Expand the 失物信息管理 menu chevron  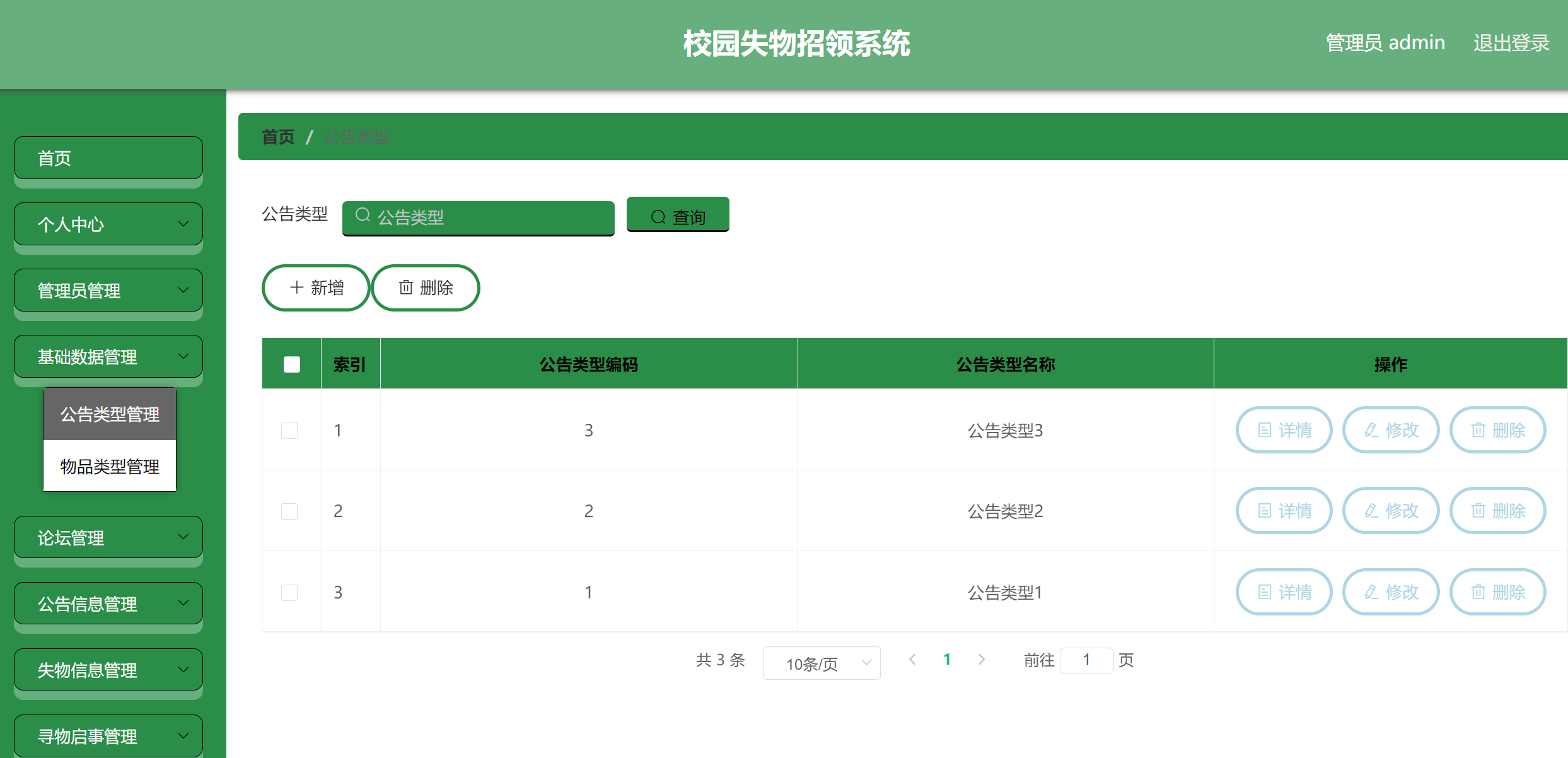click(183, 670)
